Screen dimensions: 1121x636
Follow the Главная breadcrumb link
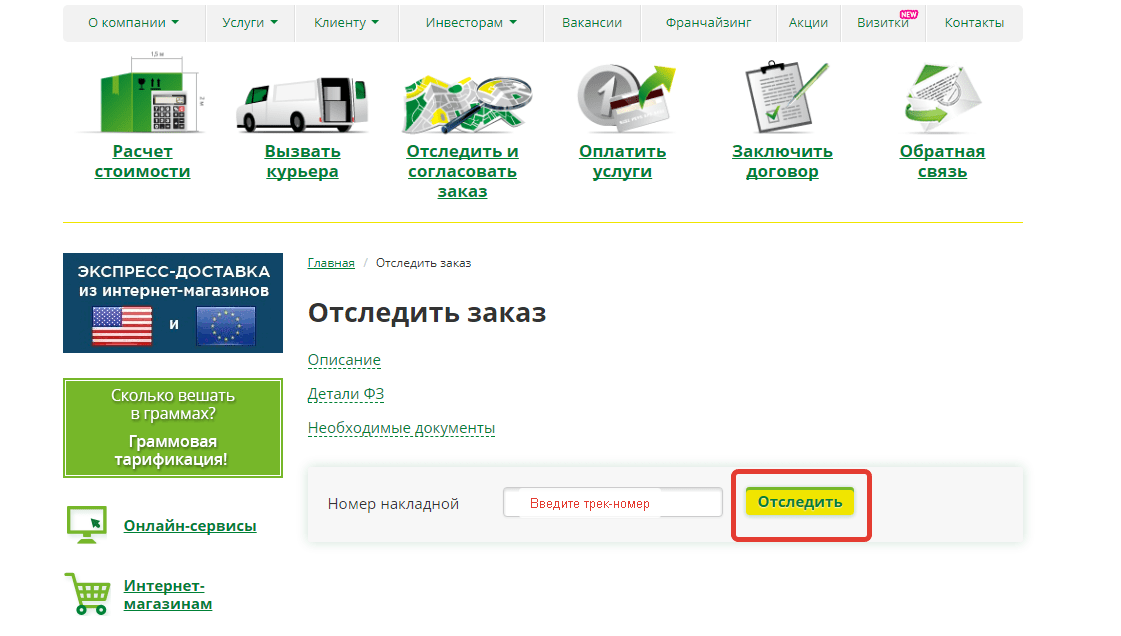(x=331, y=263)
